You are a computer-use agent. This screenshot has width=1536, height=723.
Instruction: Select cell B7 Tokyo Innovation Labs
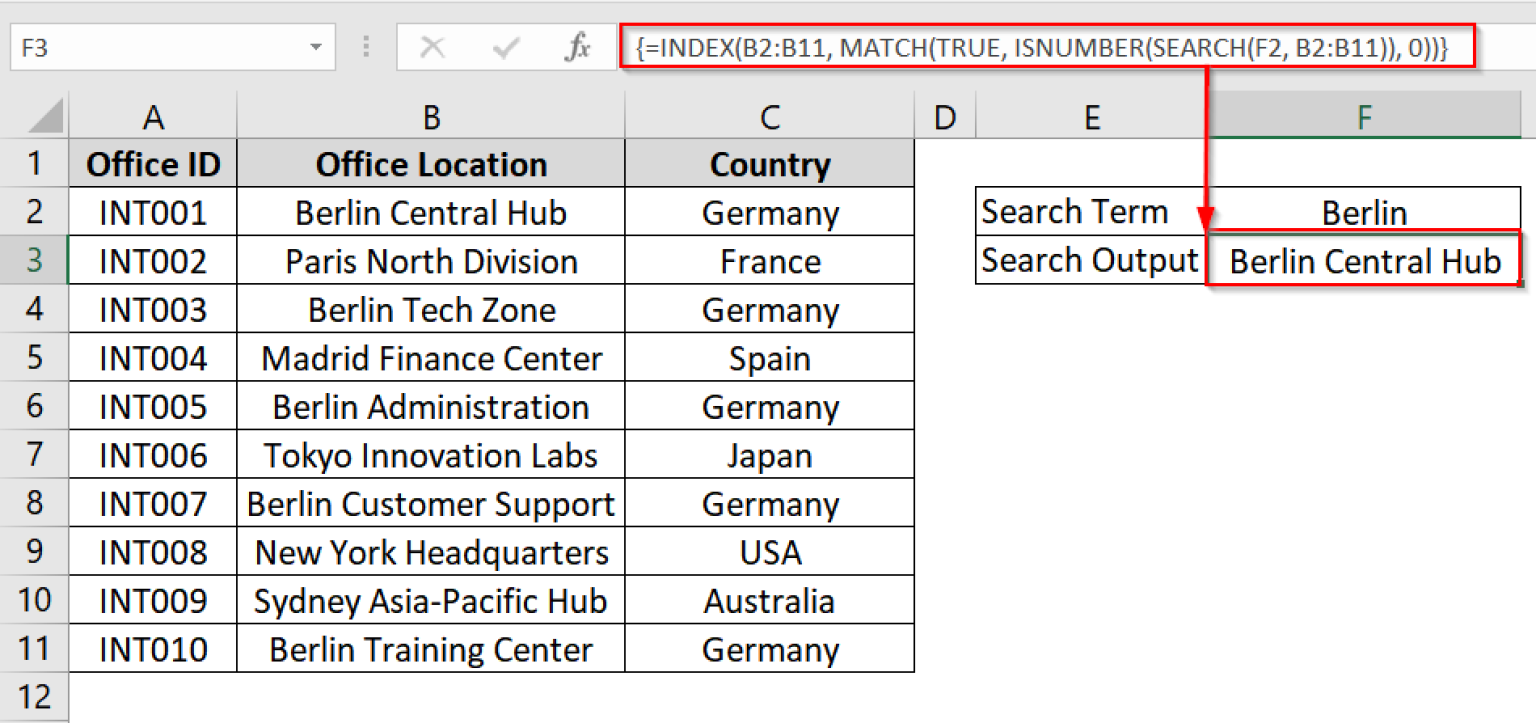pos(430,455)
